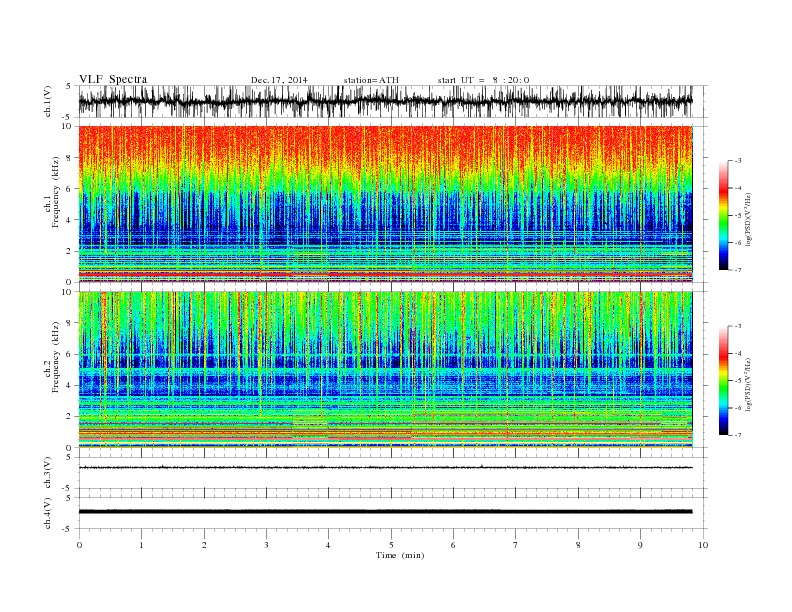Screen dimensions: 792x612
Task: Click the "4" kHz tick on ch.1 axis
Action: pos(69,220)
